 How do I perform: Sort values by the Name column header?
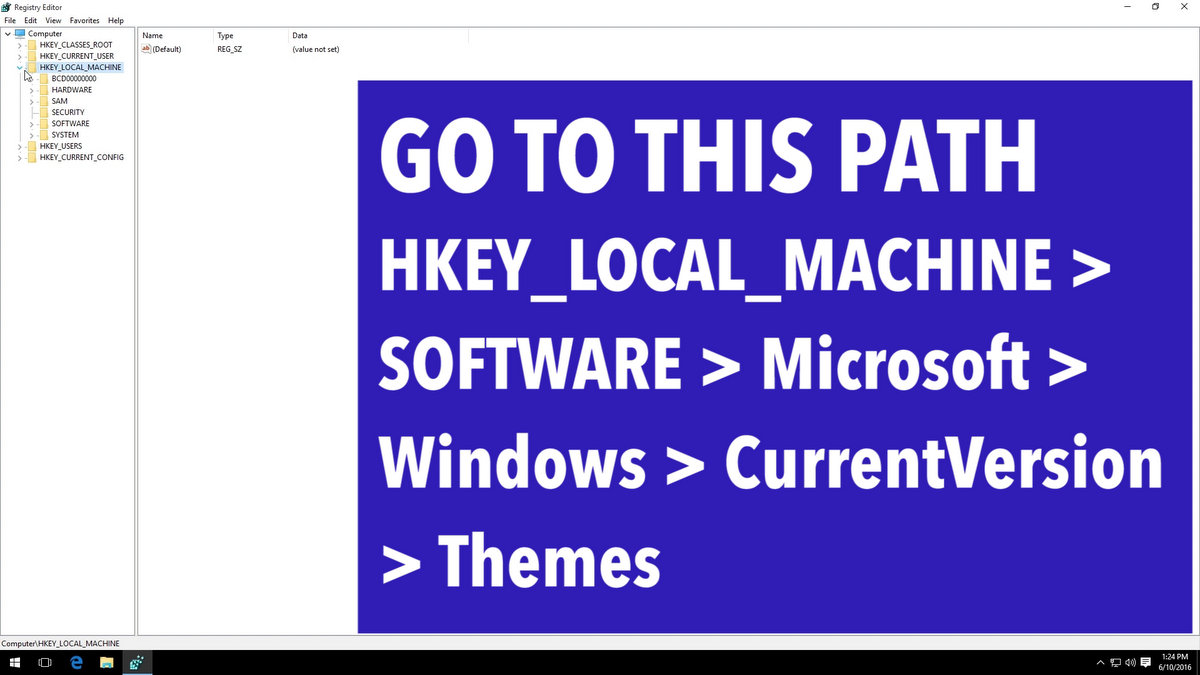click(175, 35)
